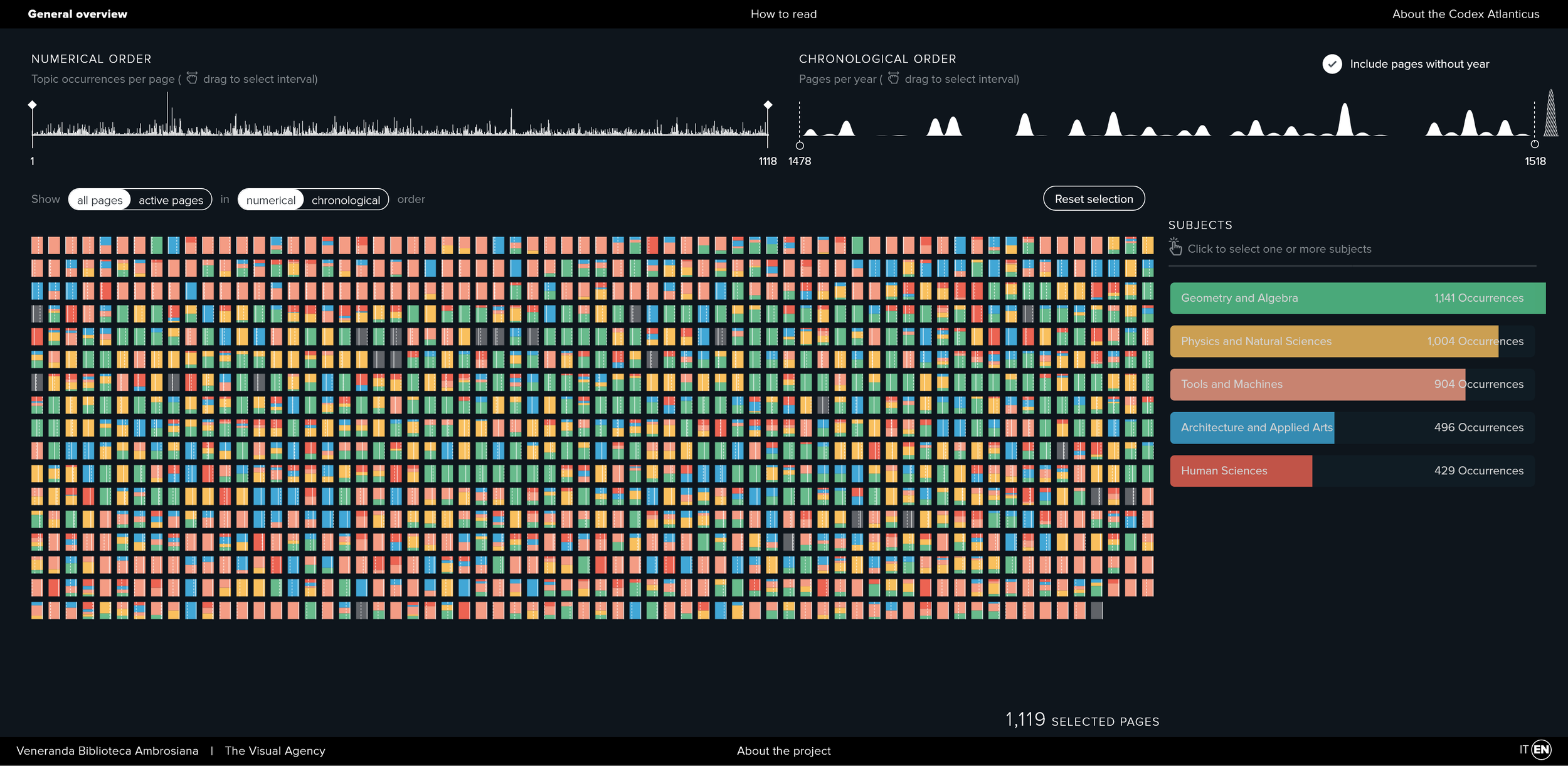Choose 'chronological' order option
This screenshot has width=1568, height=766.
[x=346, y=199]
